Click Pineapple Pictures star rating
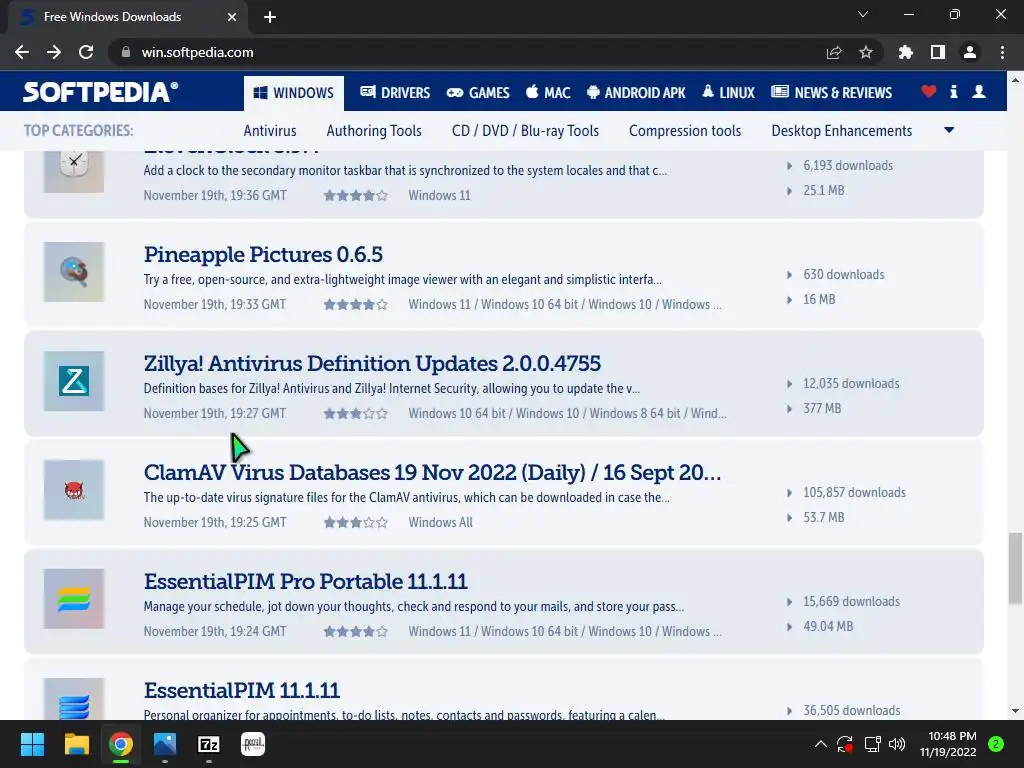Viewport: 1024px width, 768px height. (x=356, y=304)
